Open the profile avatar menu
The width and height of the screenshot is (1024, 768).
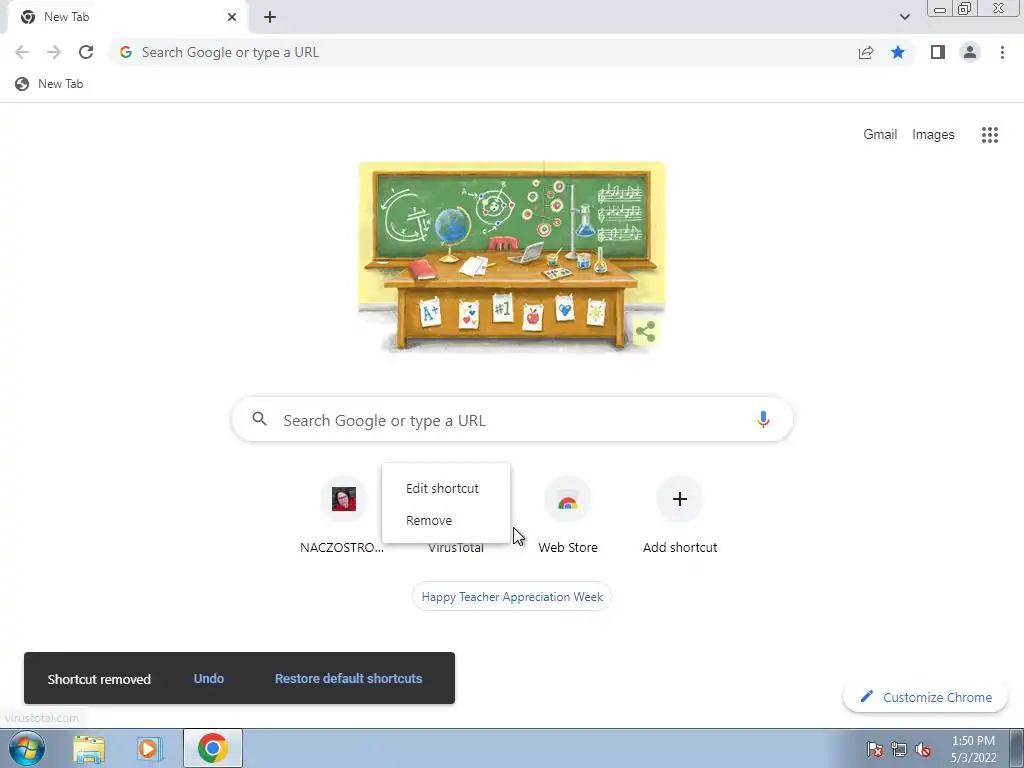coord(970,52)
